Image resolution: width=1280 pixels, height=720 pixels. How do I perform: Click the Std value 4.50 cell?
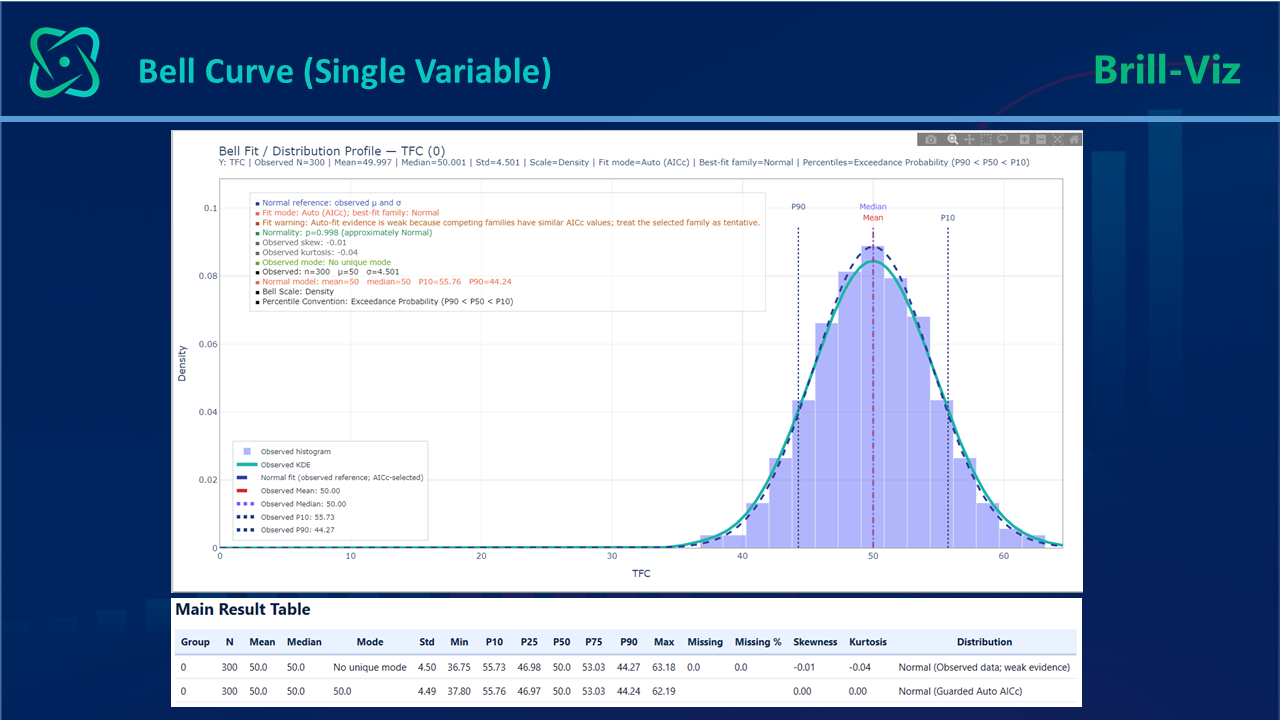(427, 667)
